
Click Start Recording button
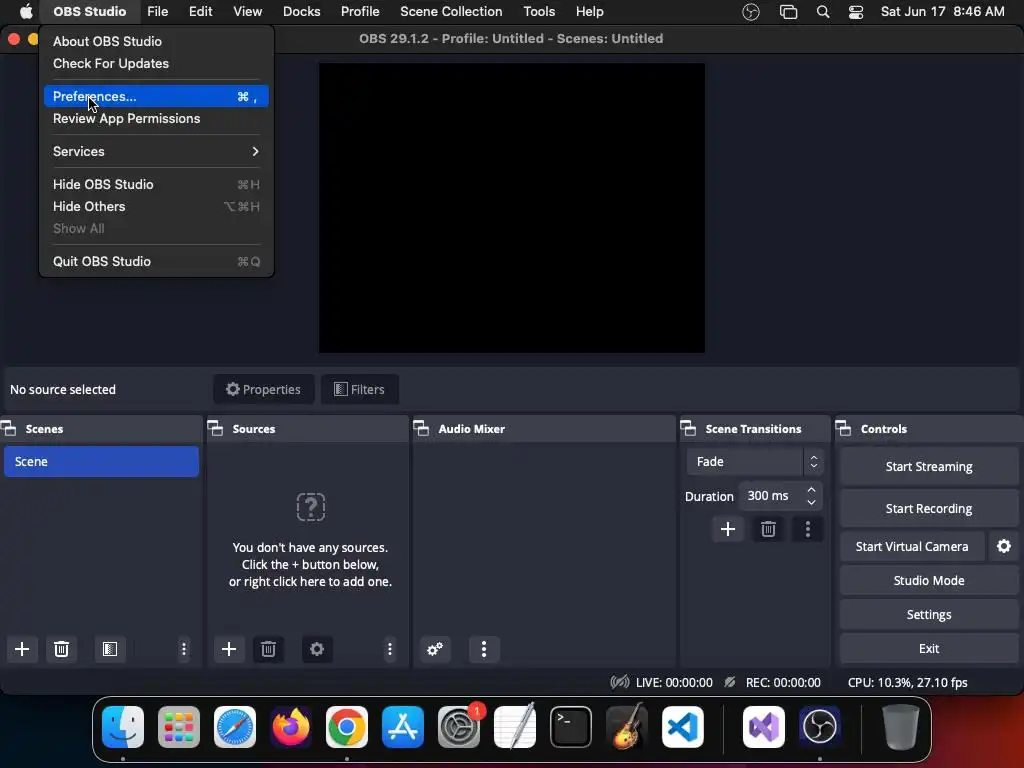tap(929, 508)
